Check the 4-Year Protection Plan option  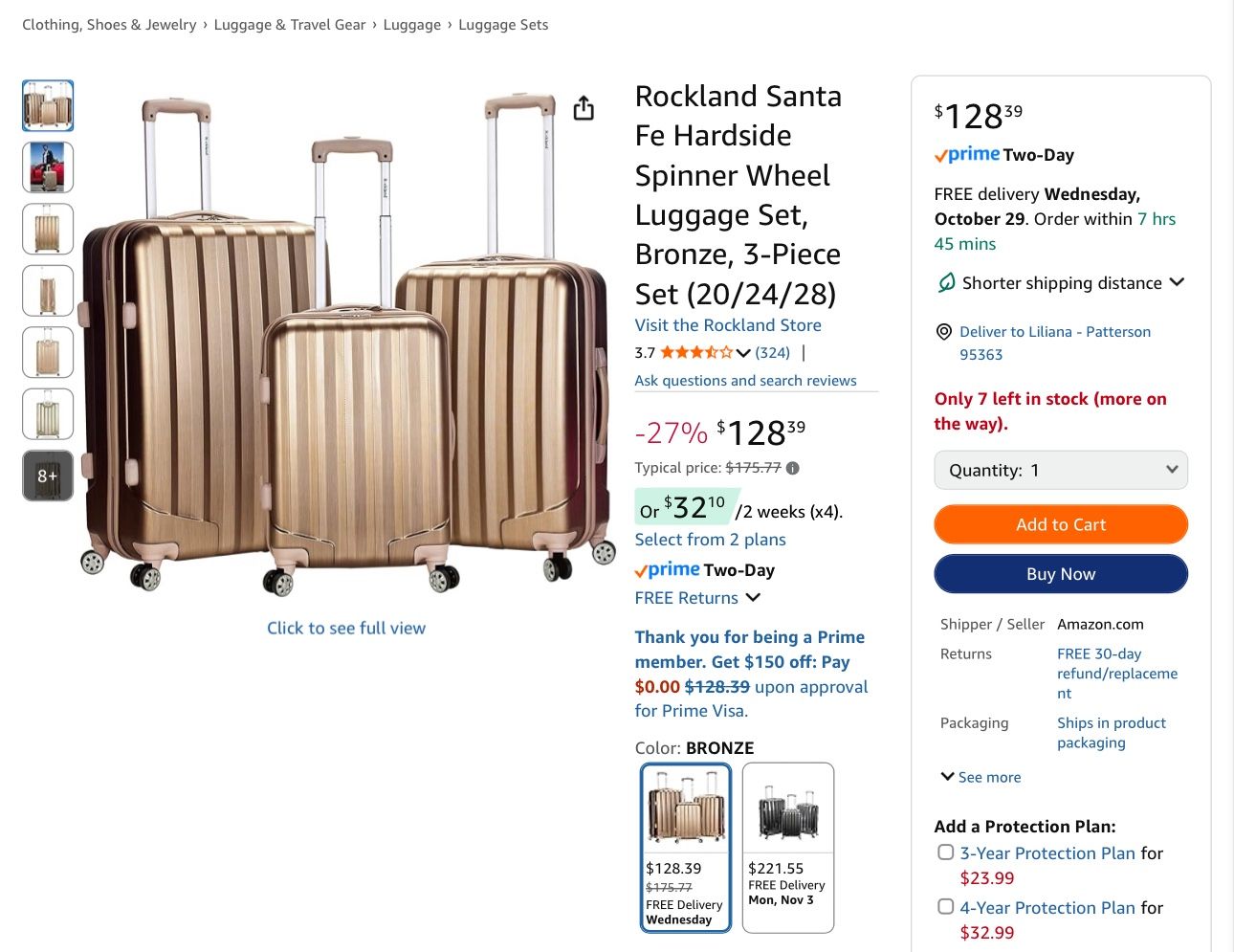[945, 906]
